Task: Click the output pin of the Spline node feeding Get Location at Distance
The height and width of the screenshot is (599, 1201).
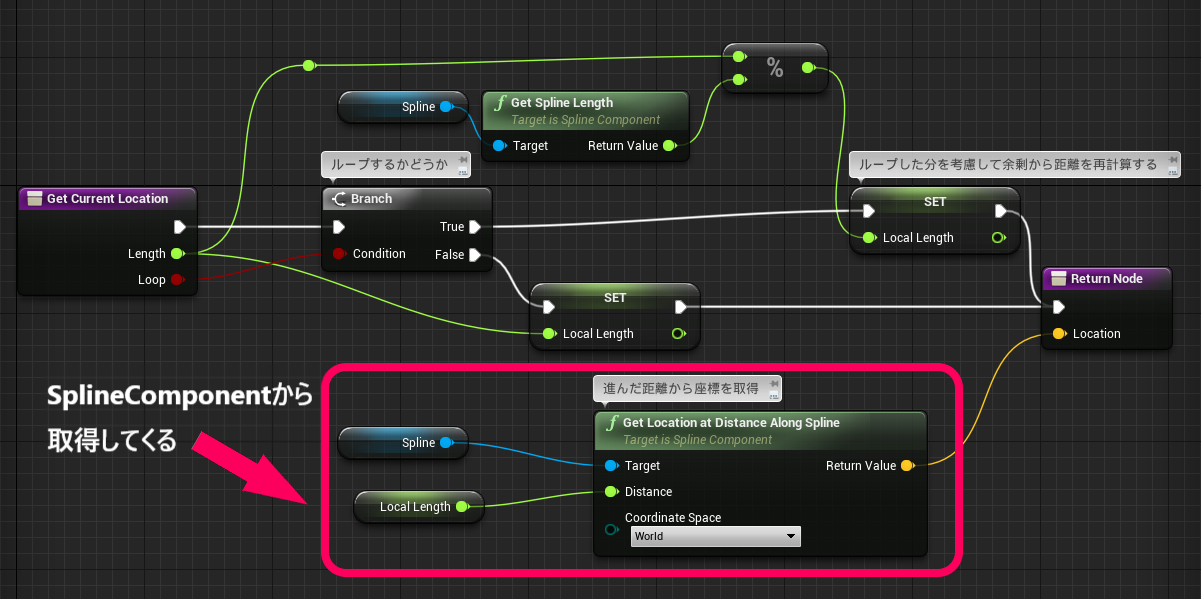Action: click(446, 442)
